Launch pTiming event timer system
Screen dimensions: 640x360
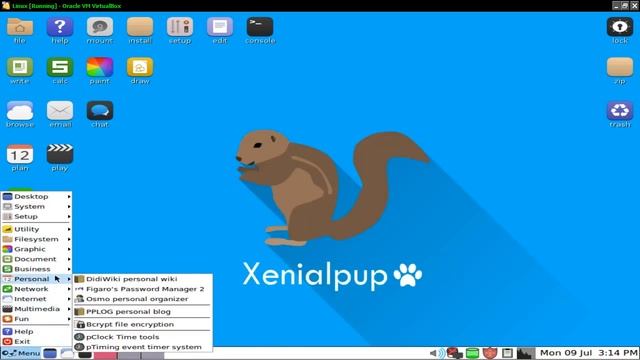click(x=143, y=347)
